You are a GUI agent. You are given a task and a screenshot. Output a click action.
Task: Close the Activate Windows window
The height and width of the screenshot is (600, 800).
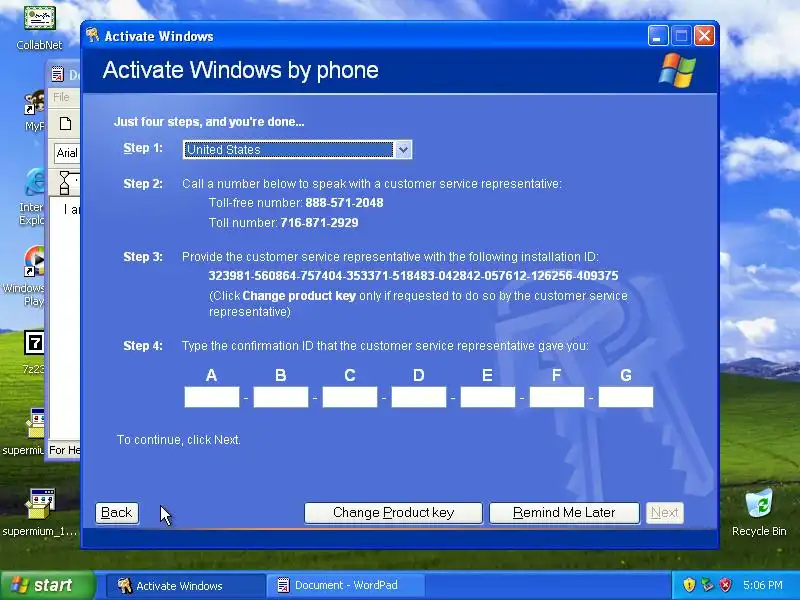(x=704, y=36)
